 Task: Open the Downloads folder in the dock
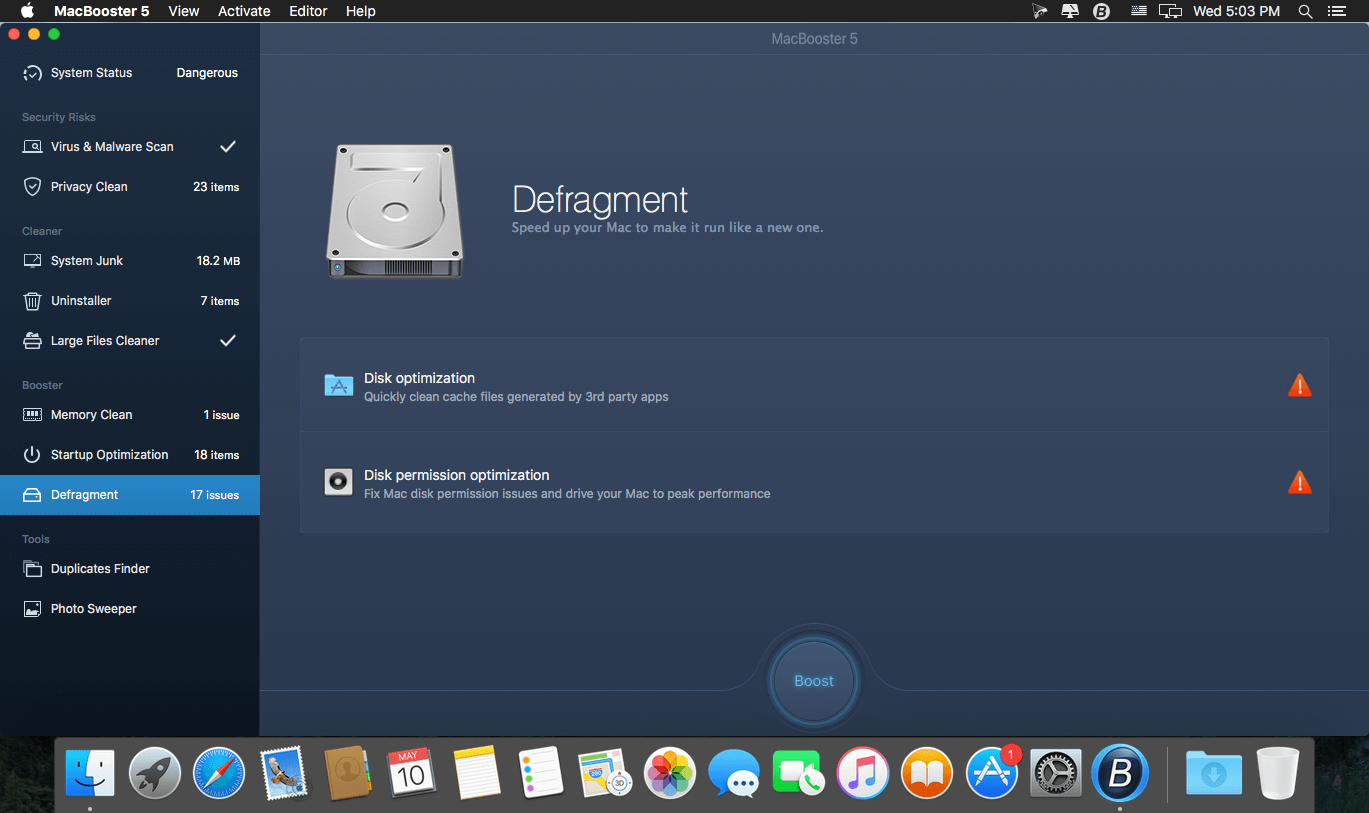point(1214,773)
